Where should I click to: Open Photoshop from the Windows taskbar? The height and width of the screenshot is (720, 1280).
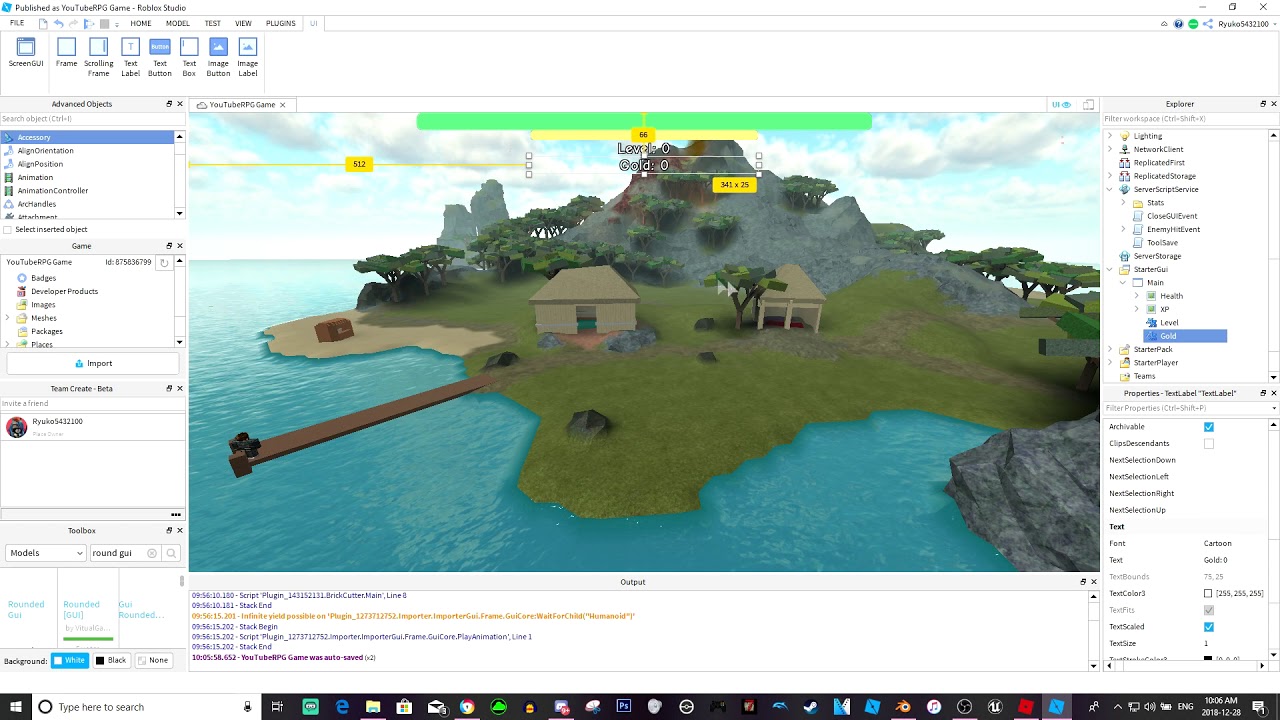(624, 707)
